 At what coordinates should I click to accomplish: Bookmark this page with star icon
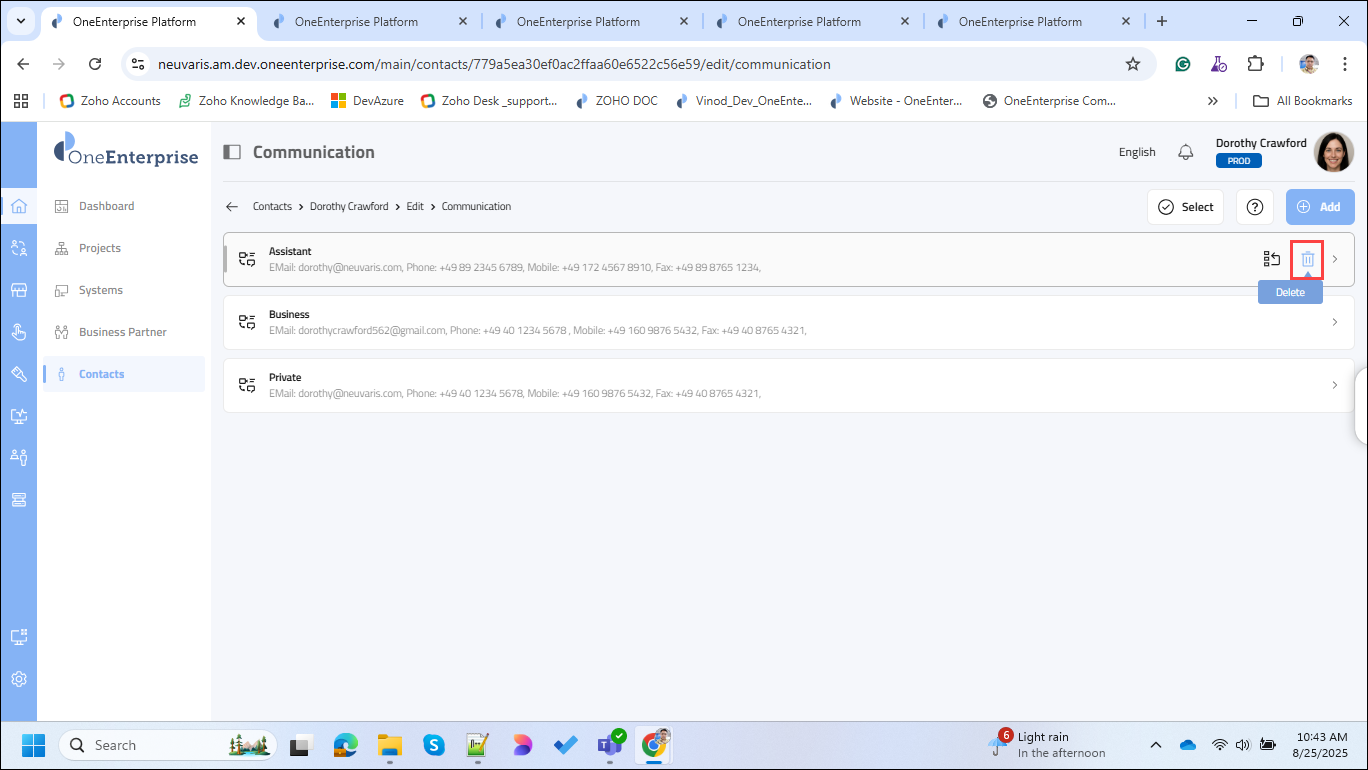[1132, 64]
